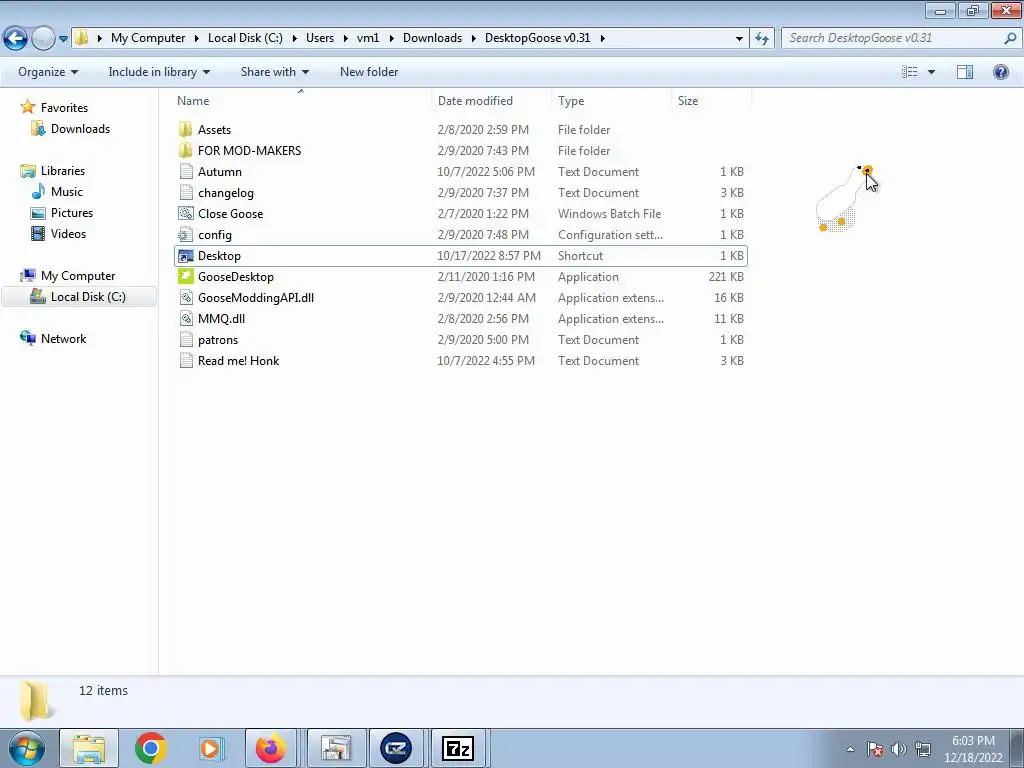The image size is (1024, 768).
Task: Show hidden tray icons arrow
Action: point(850,749)
